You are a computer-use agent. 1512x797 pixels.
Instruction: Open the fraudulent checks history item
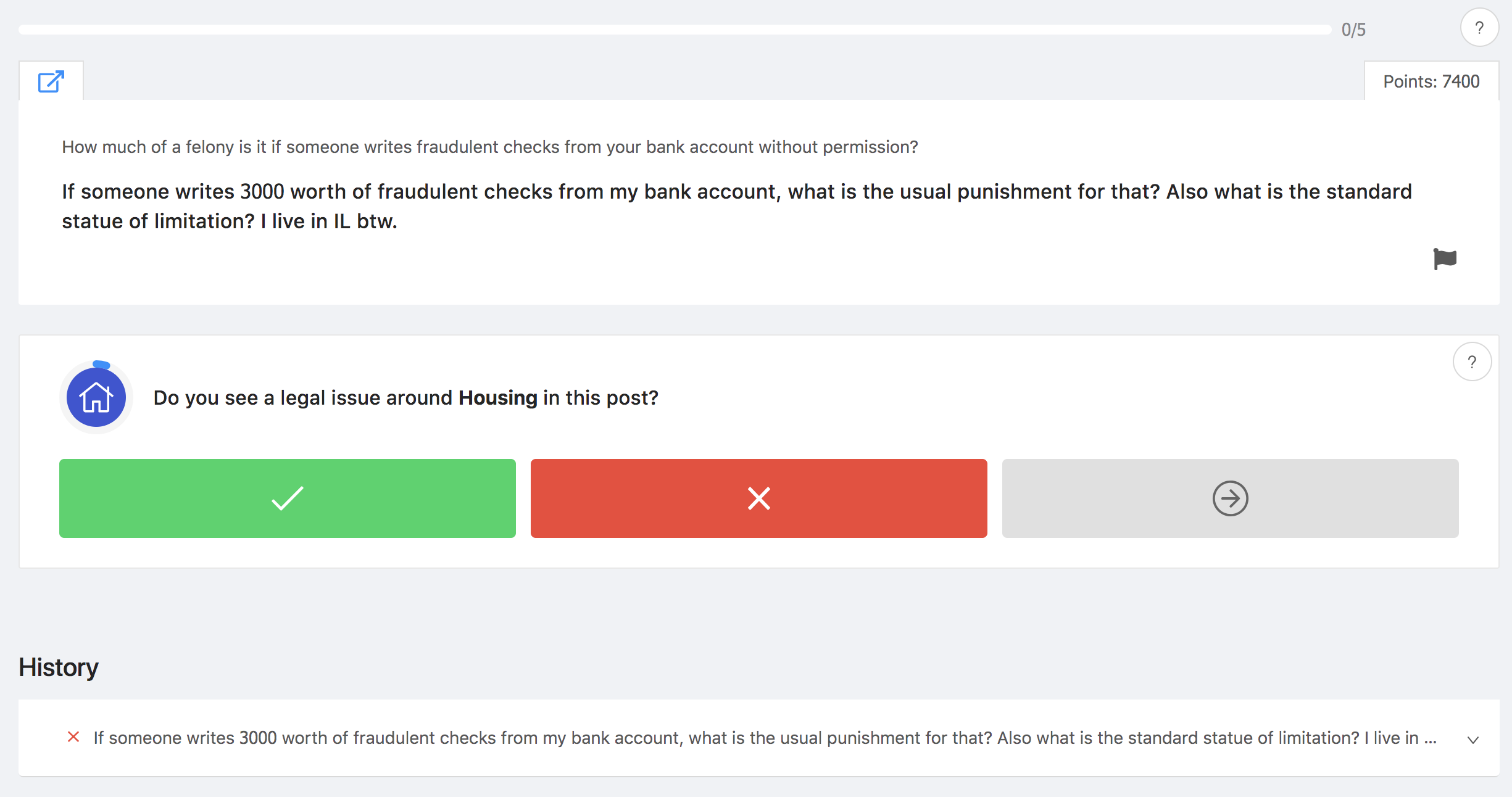[764, 738]
